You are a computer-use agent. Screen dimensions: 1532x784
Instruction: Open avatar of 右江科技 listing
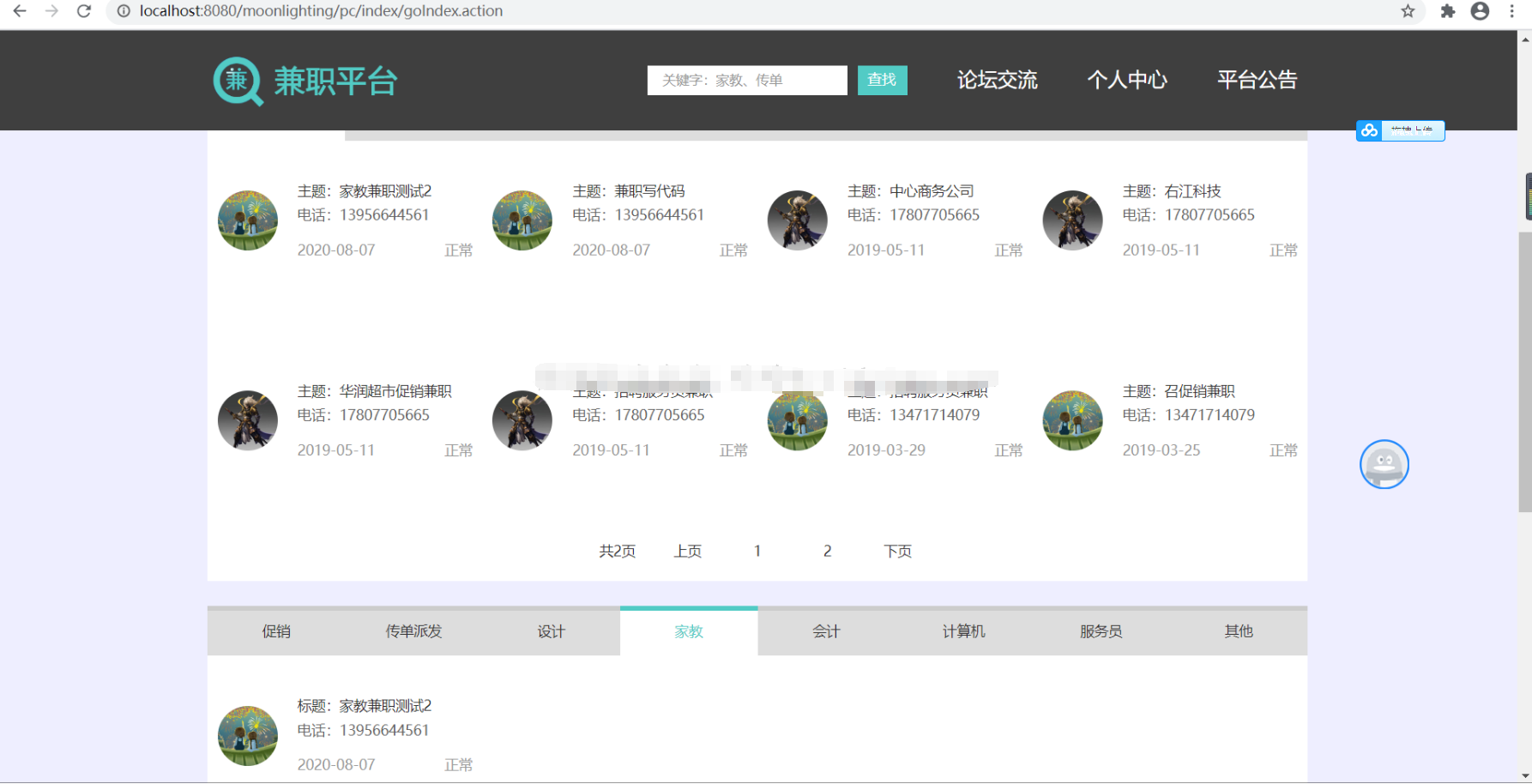click(x=1073, y=220)
